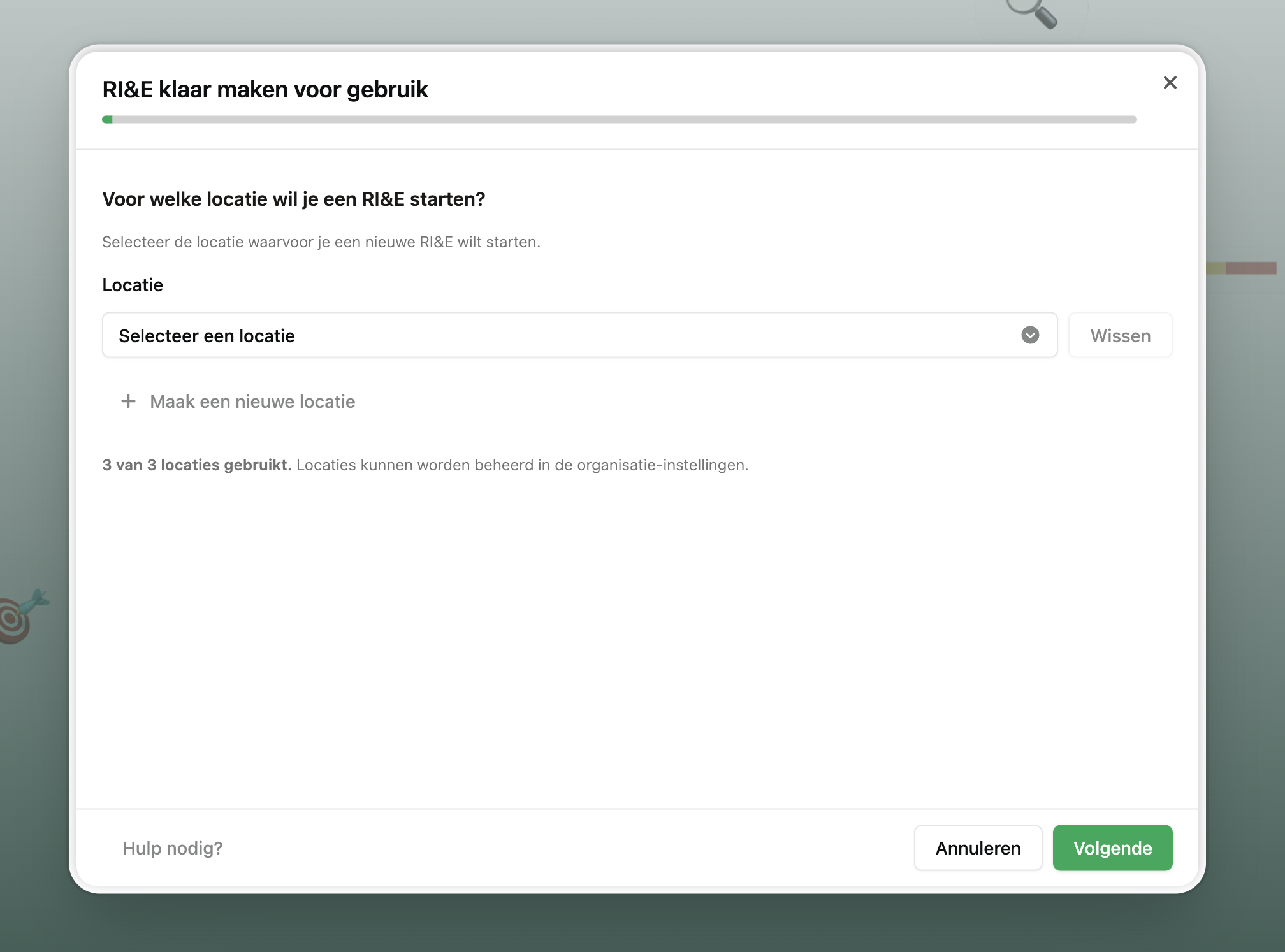Click the dropdown chevron circle icon
The height and width of the screenshot is (952, 1285).
[x=1030, y=335]
